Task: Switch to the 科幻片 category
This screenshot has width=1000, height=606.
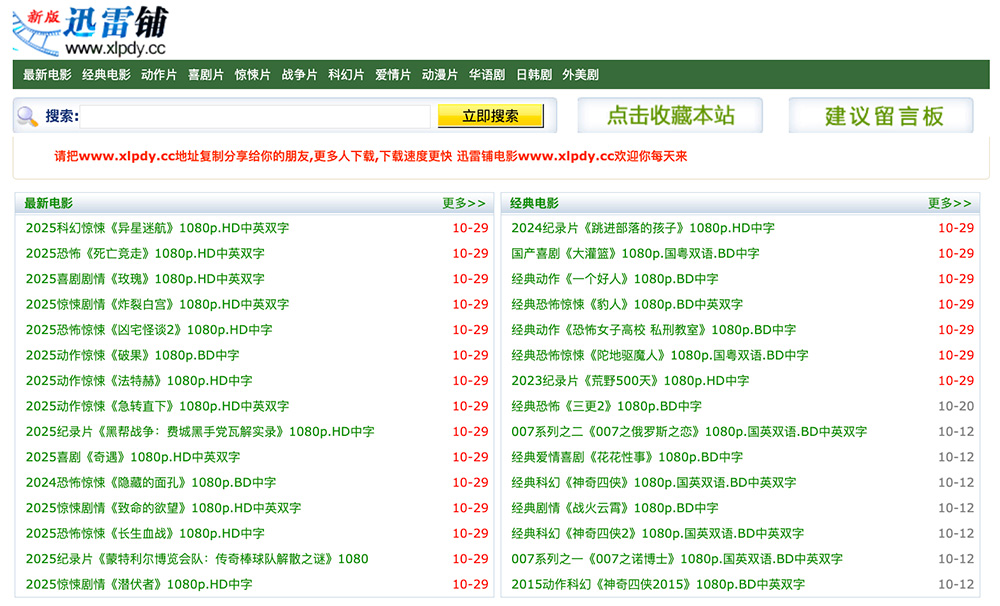Action: click(x=345, y=74)
